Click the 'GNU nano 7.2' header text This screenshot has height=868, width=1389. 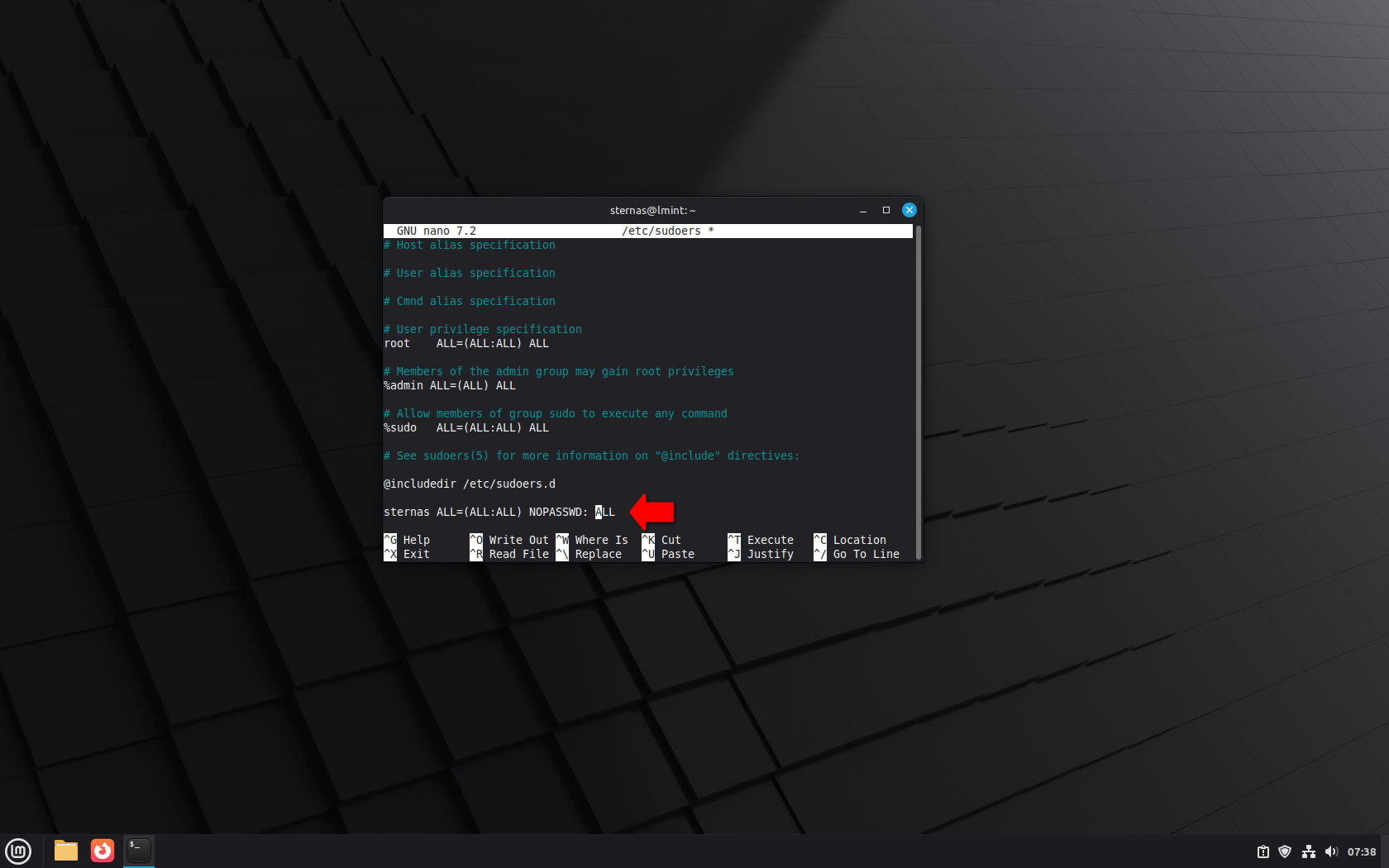pos(436,231)
